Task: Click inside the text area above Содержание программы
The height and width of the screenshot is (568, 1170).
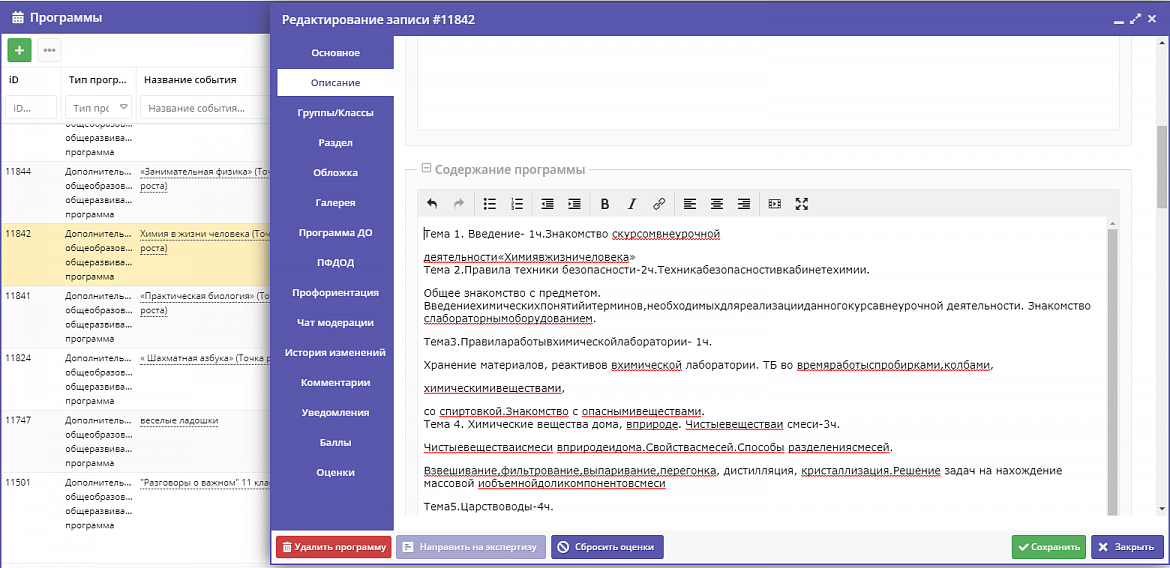Action: click(x=768, y=86)
